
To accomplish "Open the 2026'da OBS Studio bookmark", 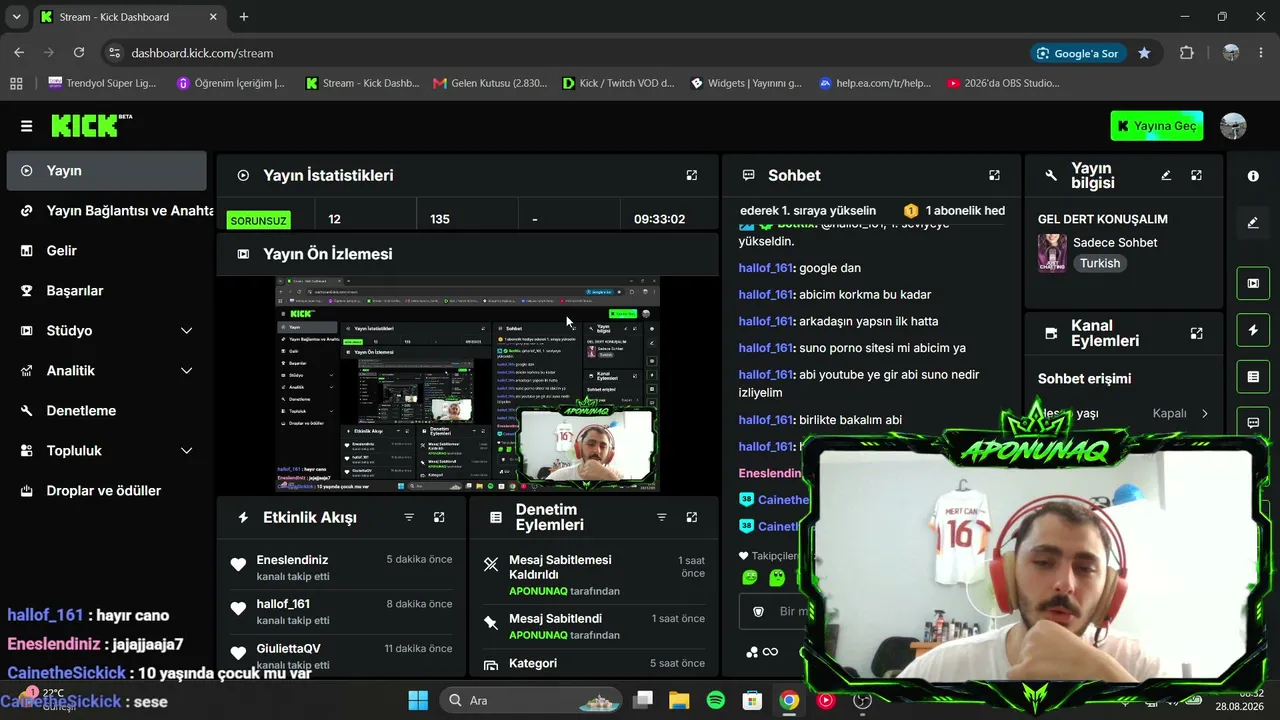I will [1003, 84].
